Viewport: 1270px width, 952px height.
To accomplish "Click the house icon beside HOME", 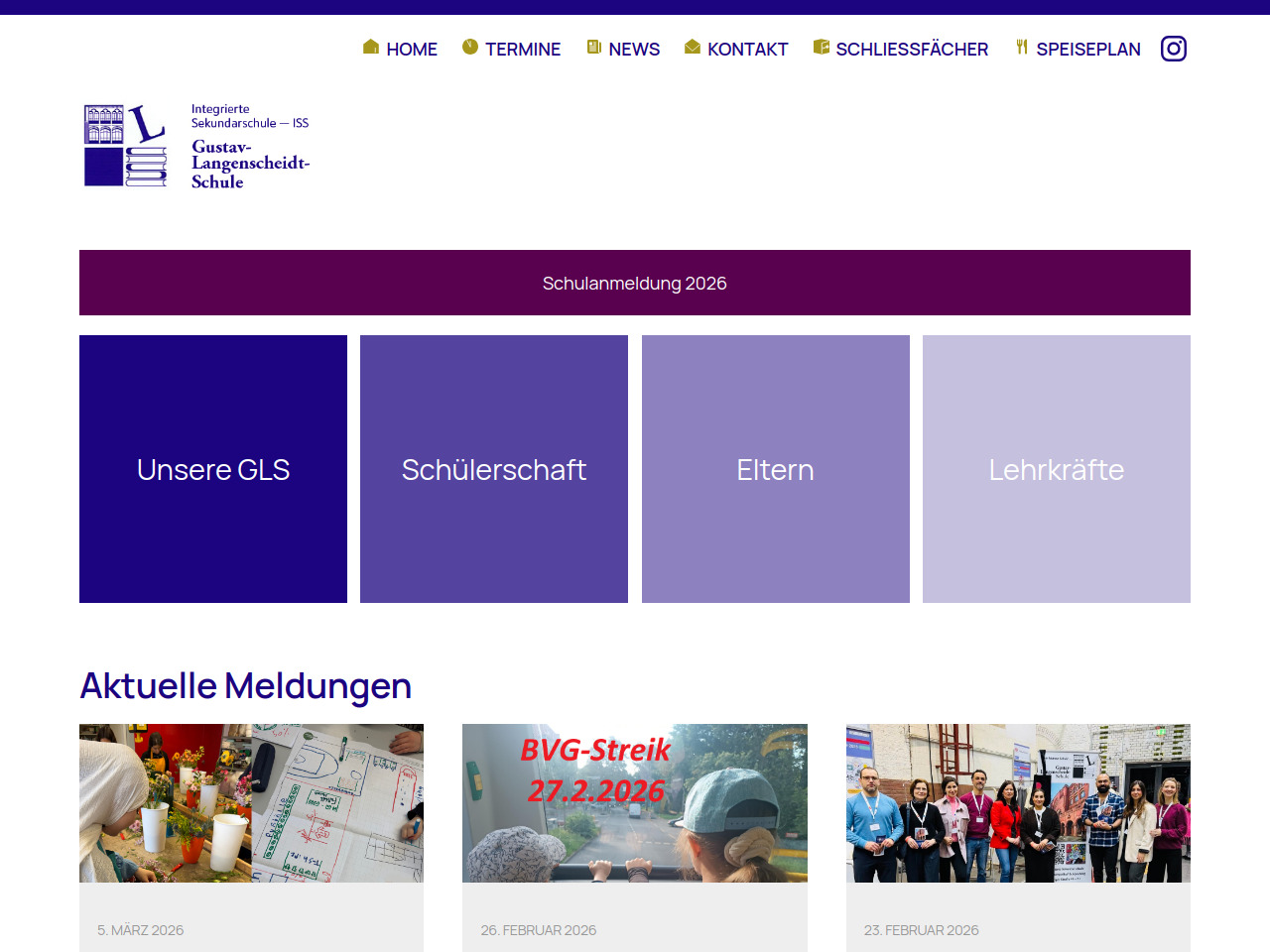I will tap(371, 47).
